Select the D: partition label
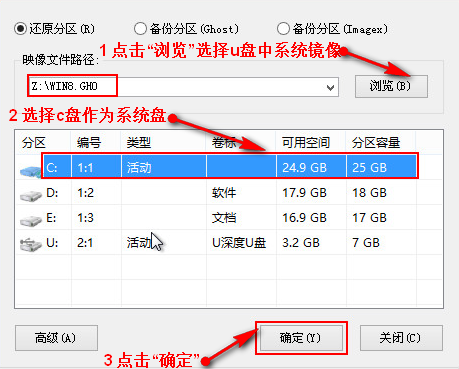Viewport: 459px width, 369px height. pyautogui.click(x=52, y=193)
